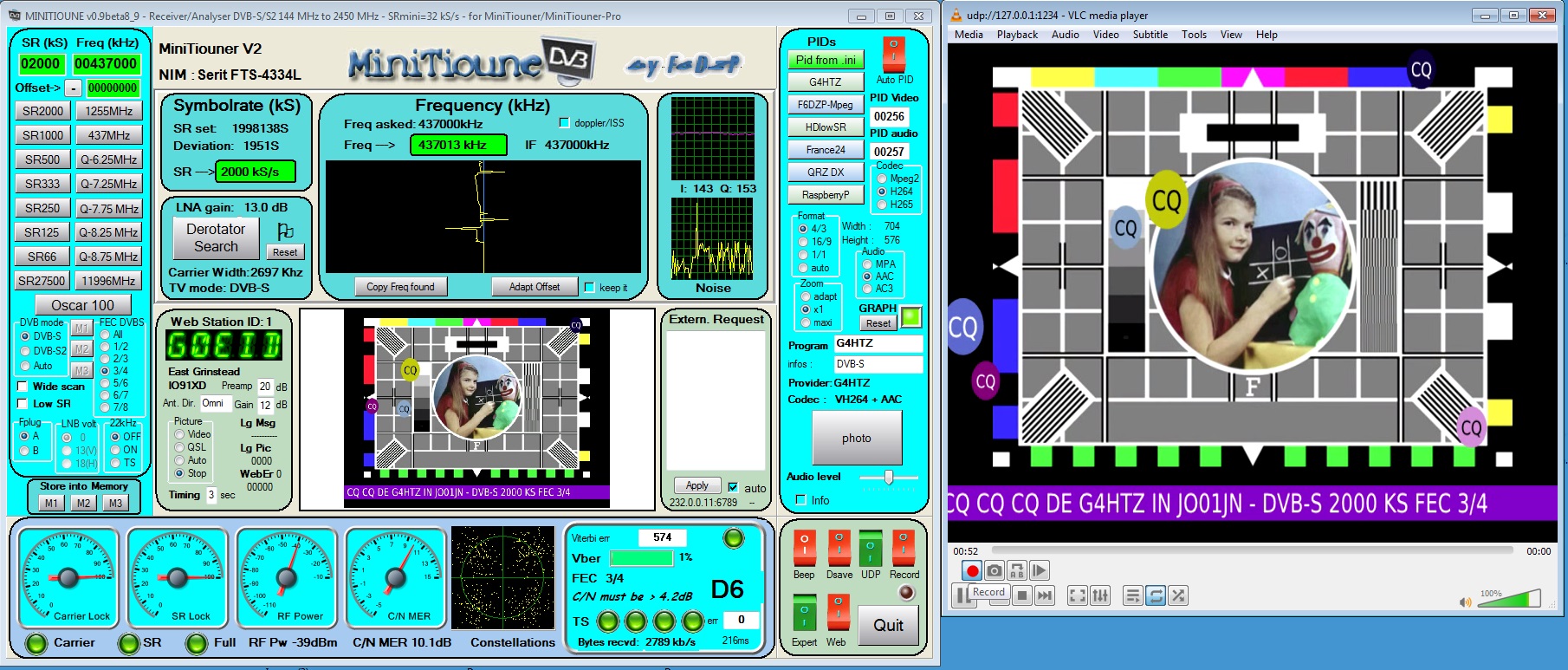The image size is (1568, 670).
Task: Open the VLC Audio menu
Action: point(1066,35)
